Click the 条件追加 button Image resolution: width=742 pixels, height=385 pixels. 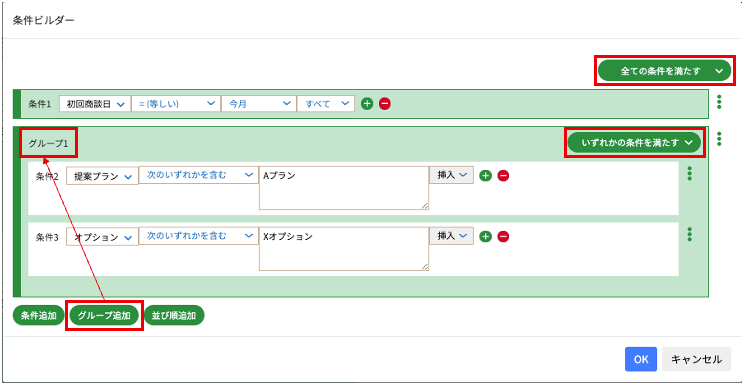pyautogui.click(x=38, y=315)
